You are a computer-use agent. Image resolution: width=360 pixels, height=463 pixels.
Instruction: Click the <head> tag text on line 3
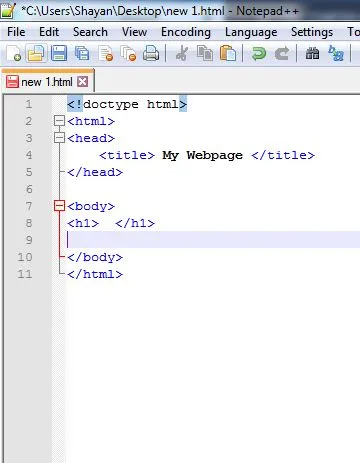click(x=91, y=138)
